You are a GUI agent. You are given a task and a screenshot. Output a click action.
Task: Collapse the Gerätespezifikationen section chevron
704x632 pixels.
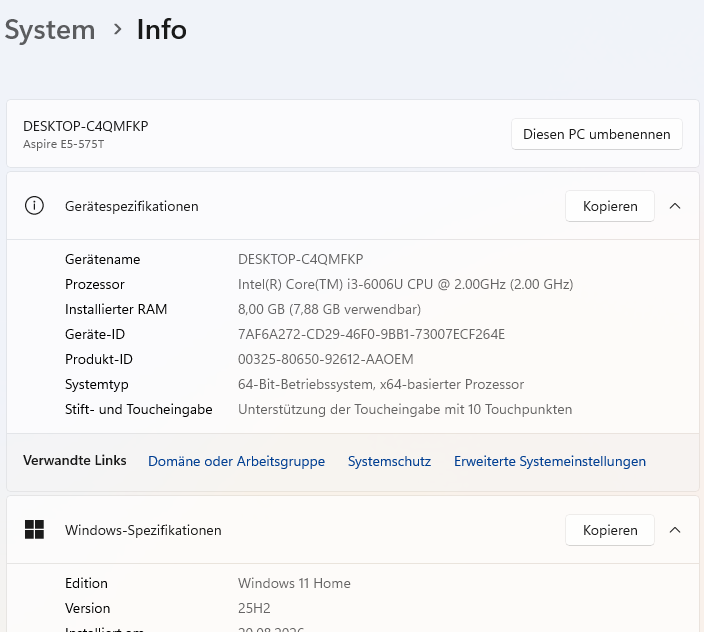click(x=675, y=206)
